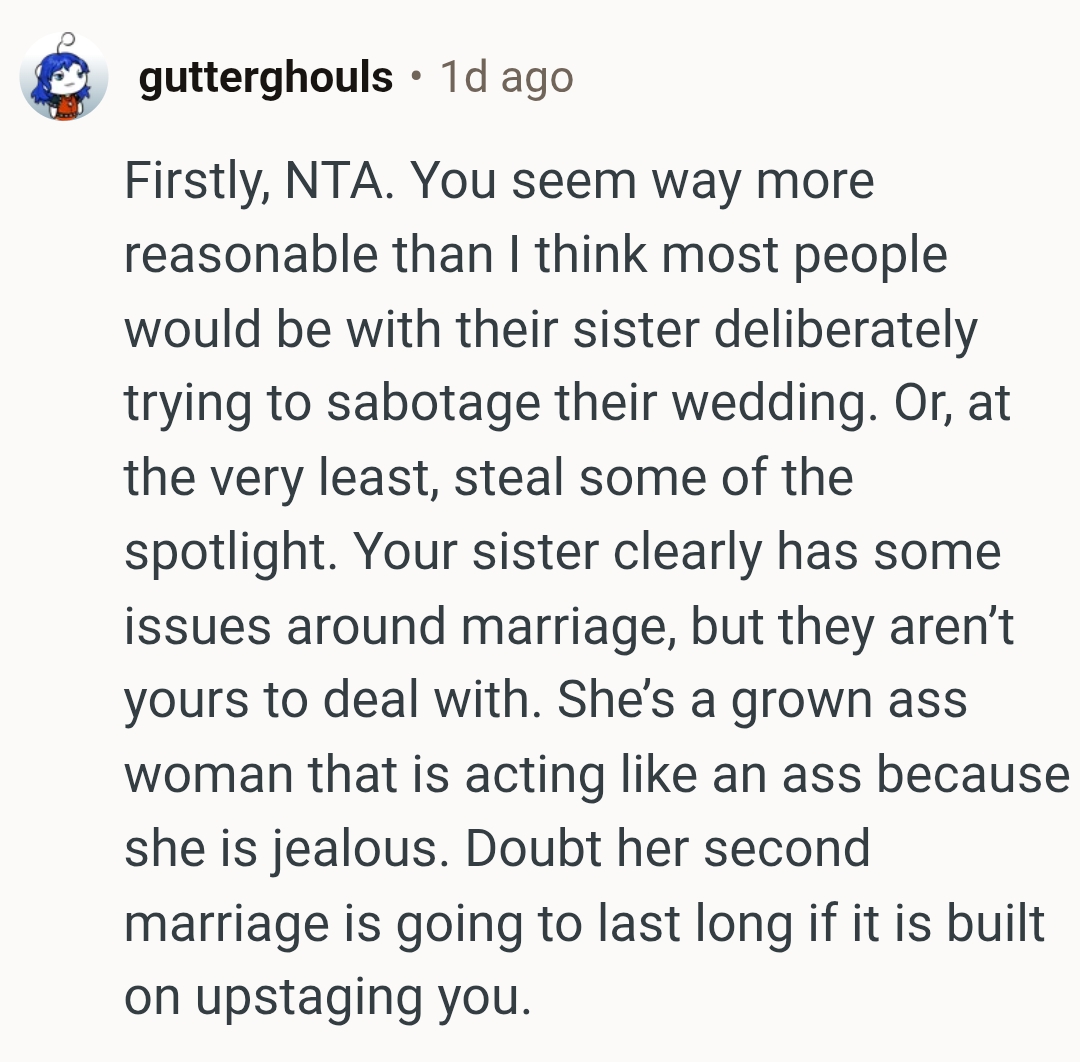This screenshot has height=1062, width=1080.
Task: Click the word "issues" in the comment
Action: (x=196, y=626)
